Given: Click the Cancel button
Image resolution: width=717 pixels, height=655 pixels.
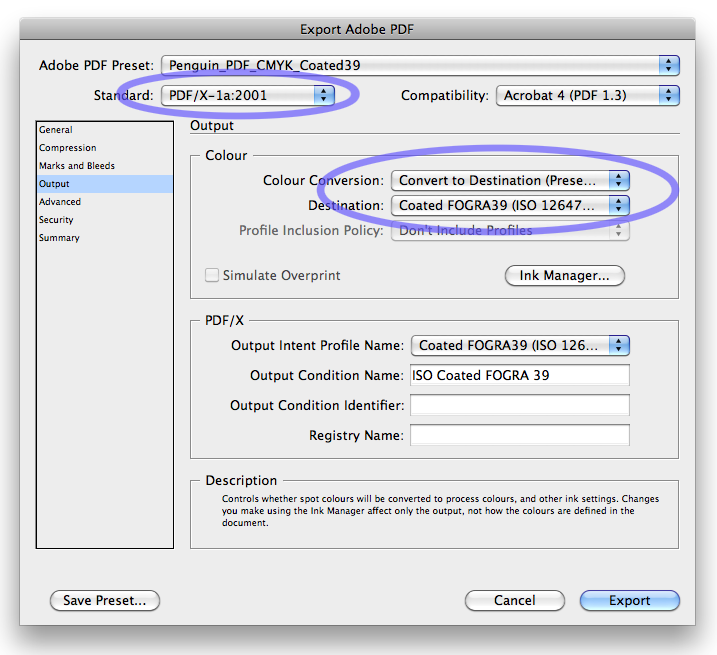Looking at the screenshot, I should [515, 601].
